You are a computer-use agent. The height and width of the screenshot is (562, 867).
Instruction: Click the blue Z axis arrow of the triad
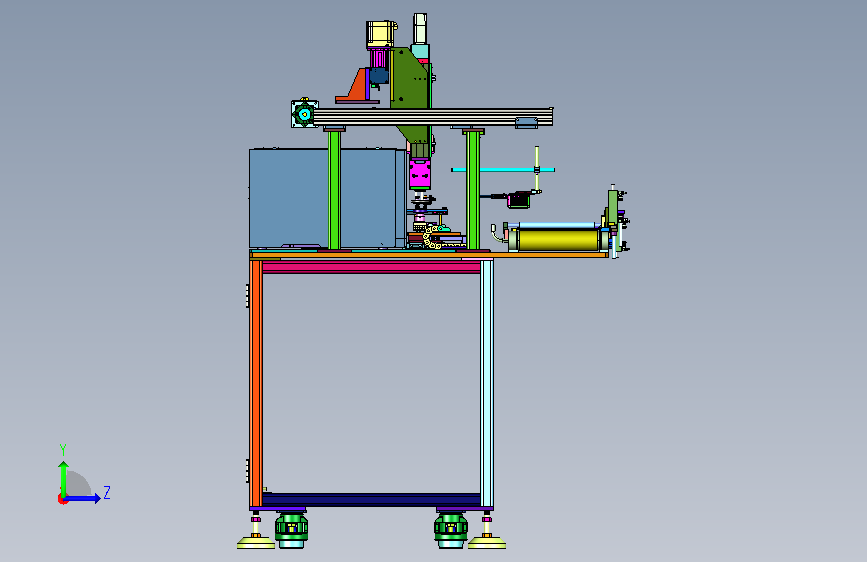coord(83,498)
